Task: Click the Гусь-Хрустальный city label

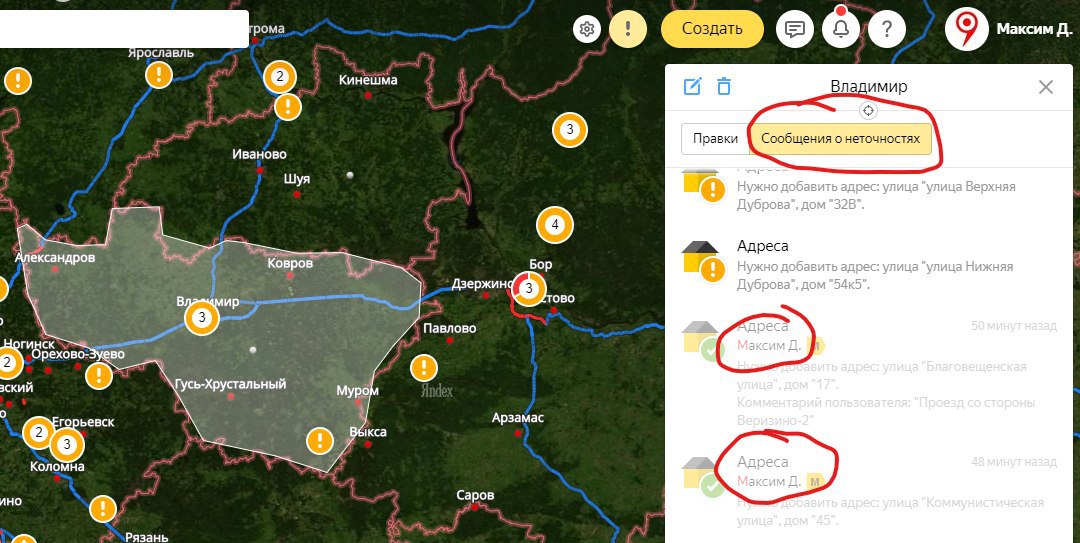Action: pyautogui.click(x=231, y=384)
